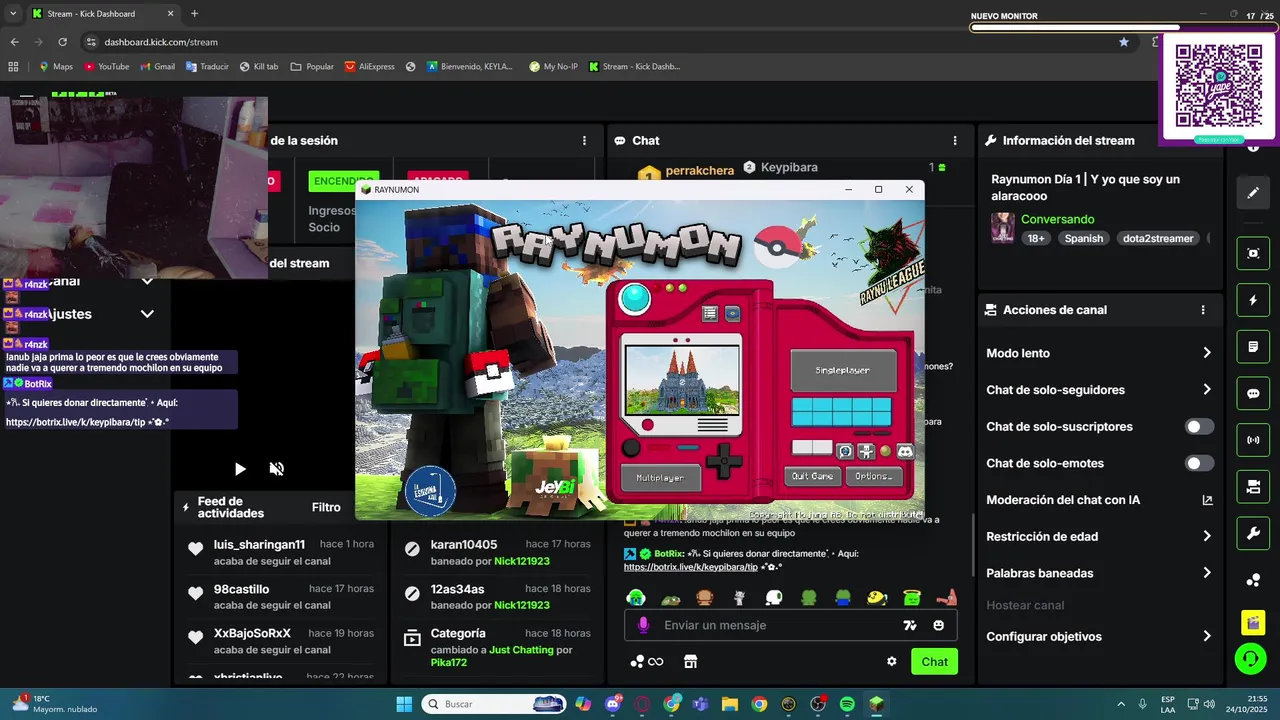Toggle Chat de solo-emotes switch
This screenshot has height=720, width=1280.
point(1199,463)
